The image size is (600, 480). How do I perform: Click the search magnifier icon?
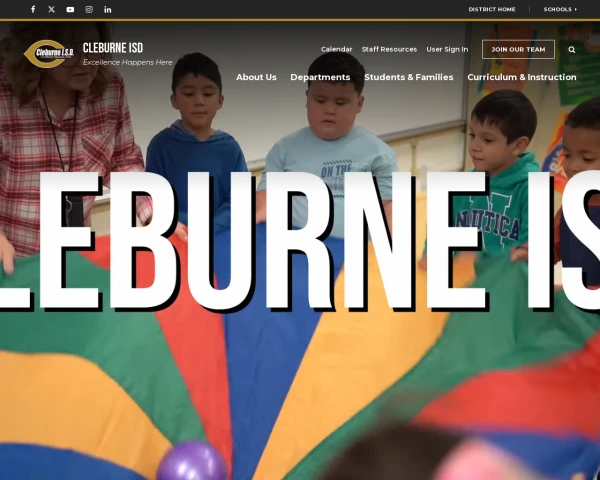click(x=572, y=49)
